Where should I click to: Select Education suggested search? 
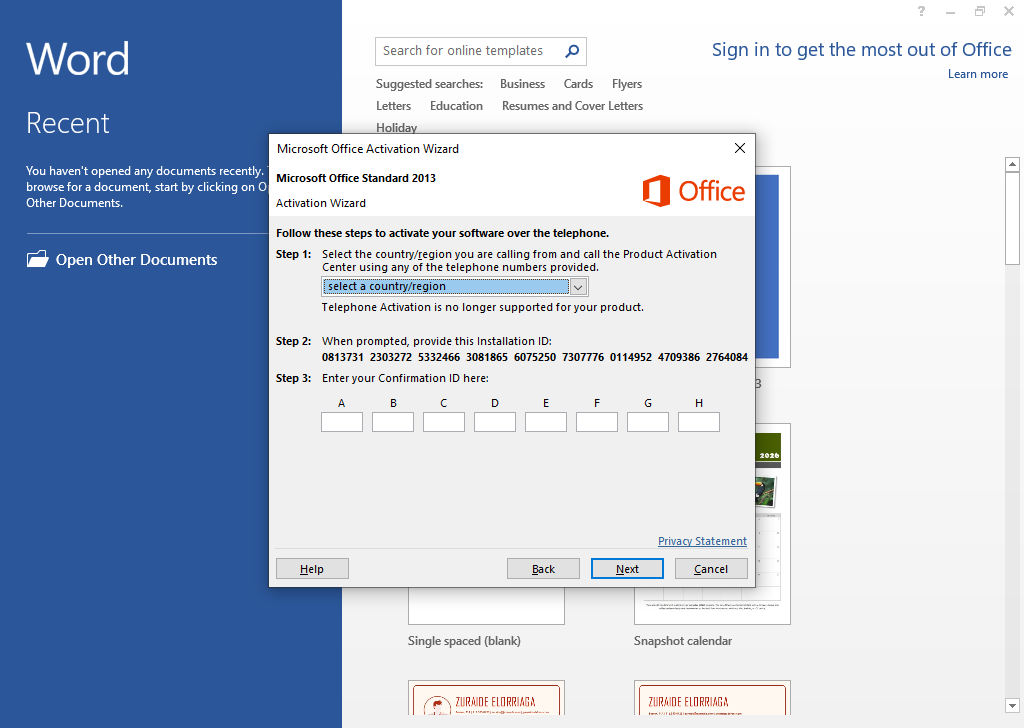456,106
